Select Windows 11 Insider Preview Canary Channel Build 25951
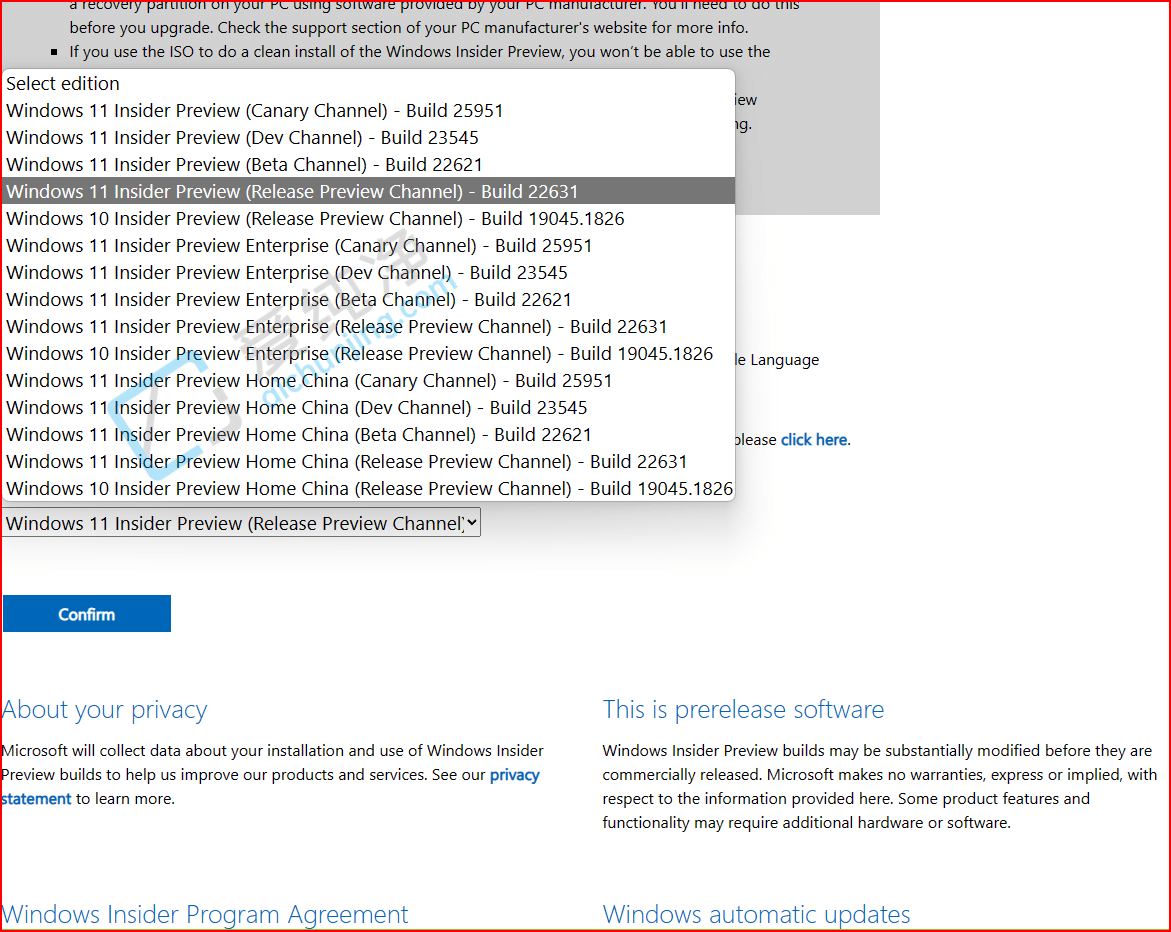 tap(254, 110)
